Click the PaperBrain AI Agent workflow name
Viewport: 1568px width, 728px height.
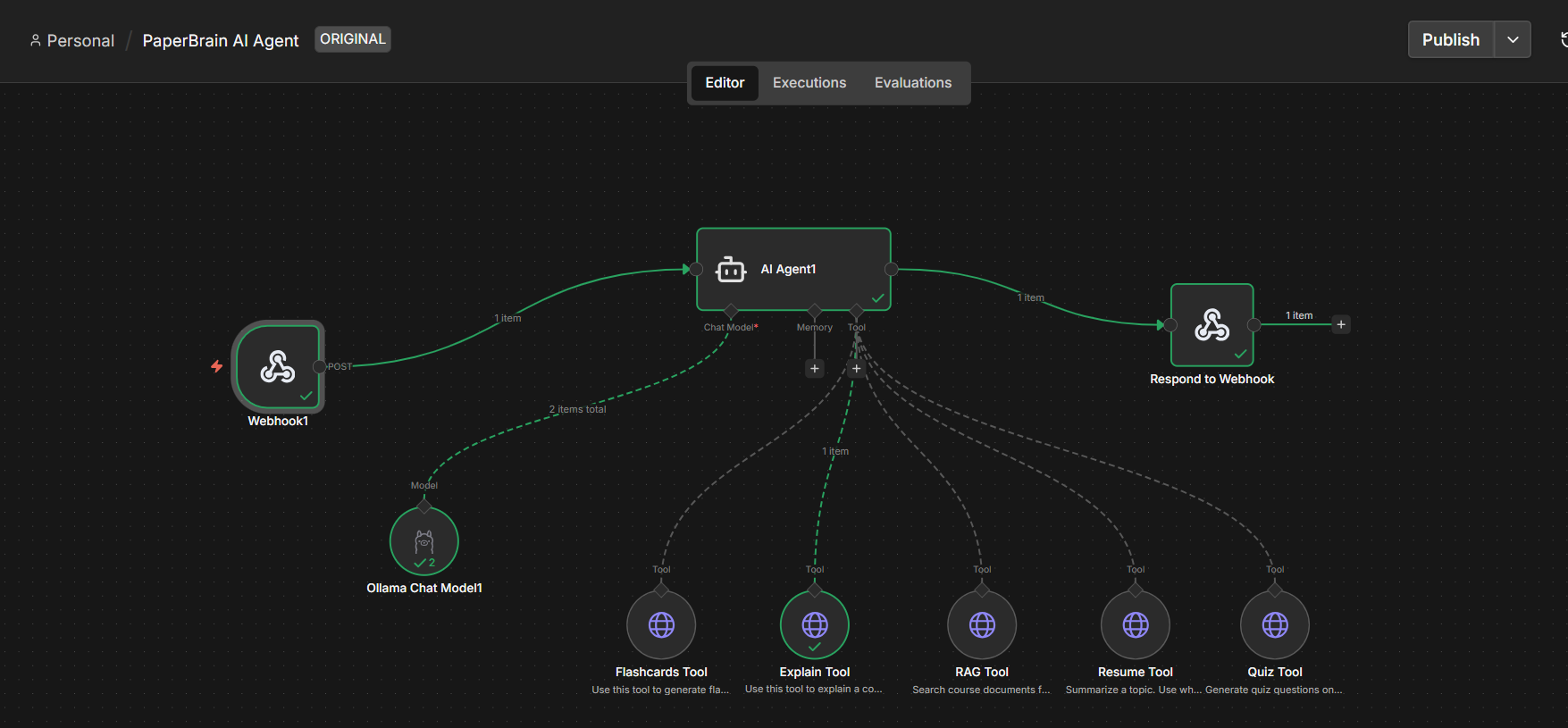221,40
